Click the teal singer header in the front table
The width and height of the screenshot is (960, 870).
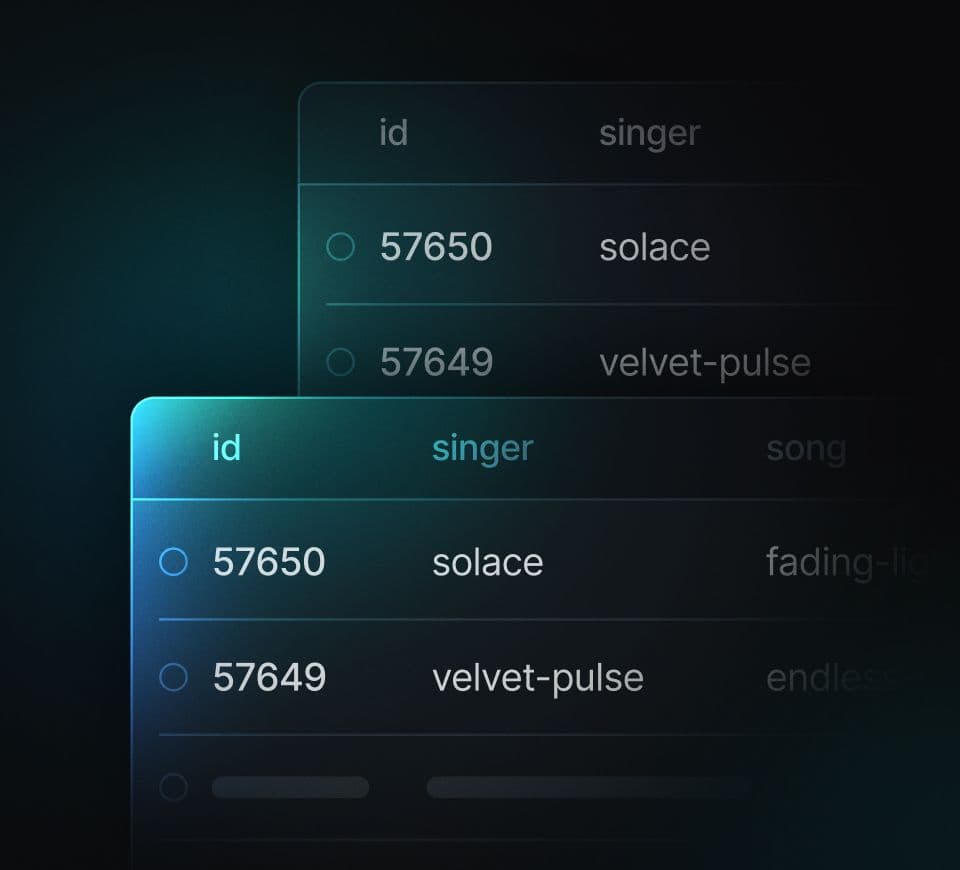click(x=482, y=448)
